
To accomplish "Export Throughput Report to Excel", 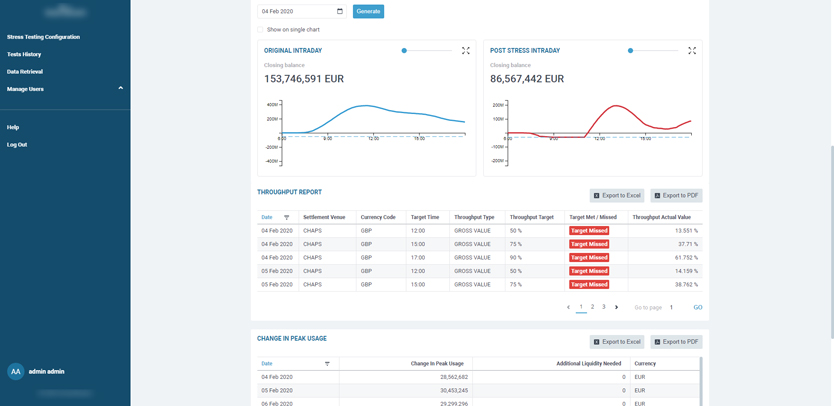I will (x=616, y=196).
